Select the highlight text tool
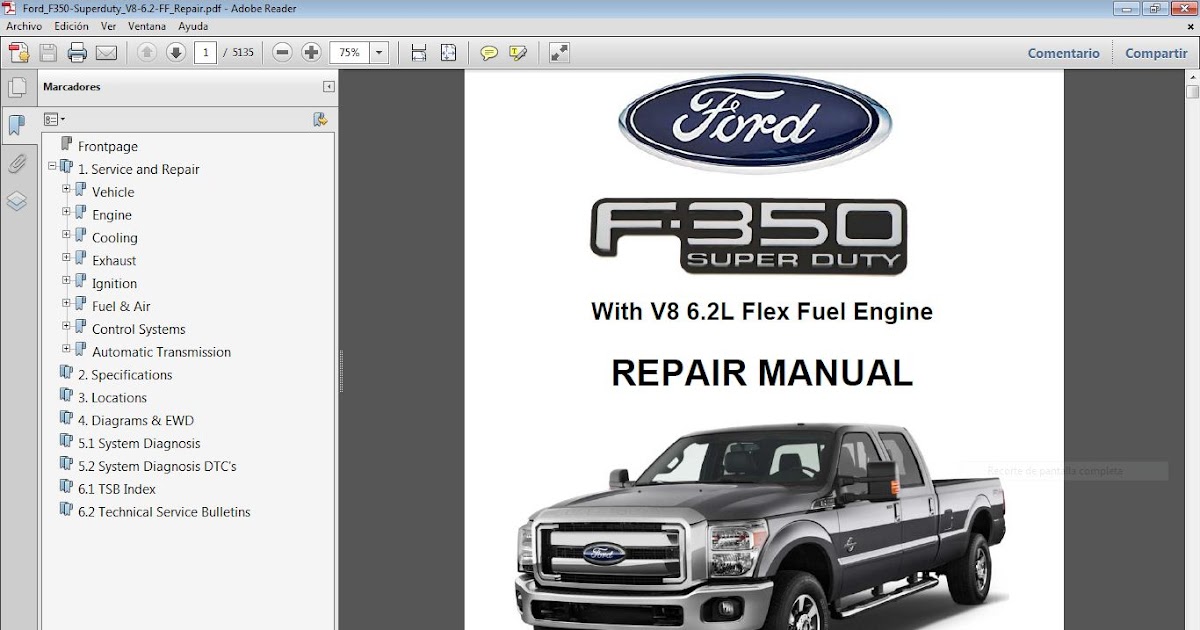Screen dimensions: 1200x630 (x=518, y=52)
